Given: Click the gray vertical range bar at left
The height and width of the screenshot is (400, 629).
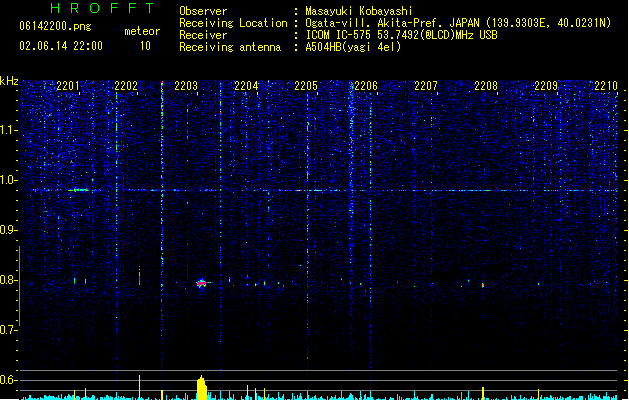Looking at the screenshot, I should [19, 286].
